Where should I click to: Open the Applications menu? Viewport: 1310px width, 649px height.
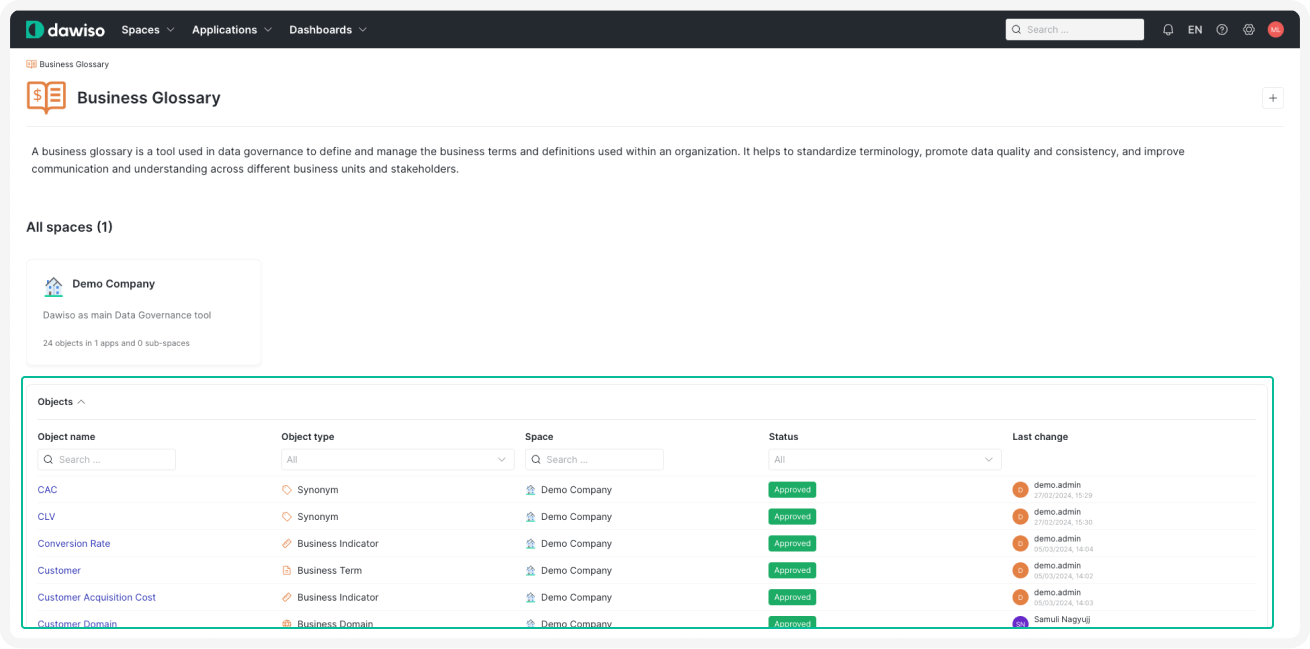232,30
